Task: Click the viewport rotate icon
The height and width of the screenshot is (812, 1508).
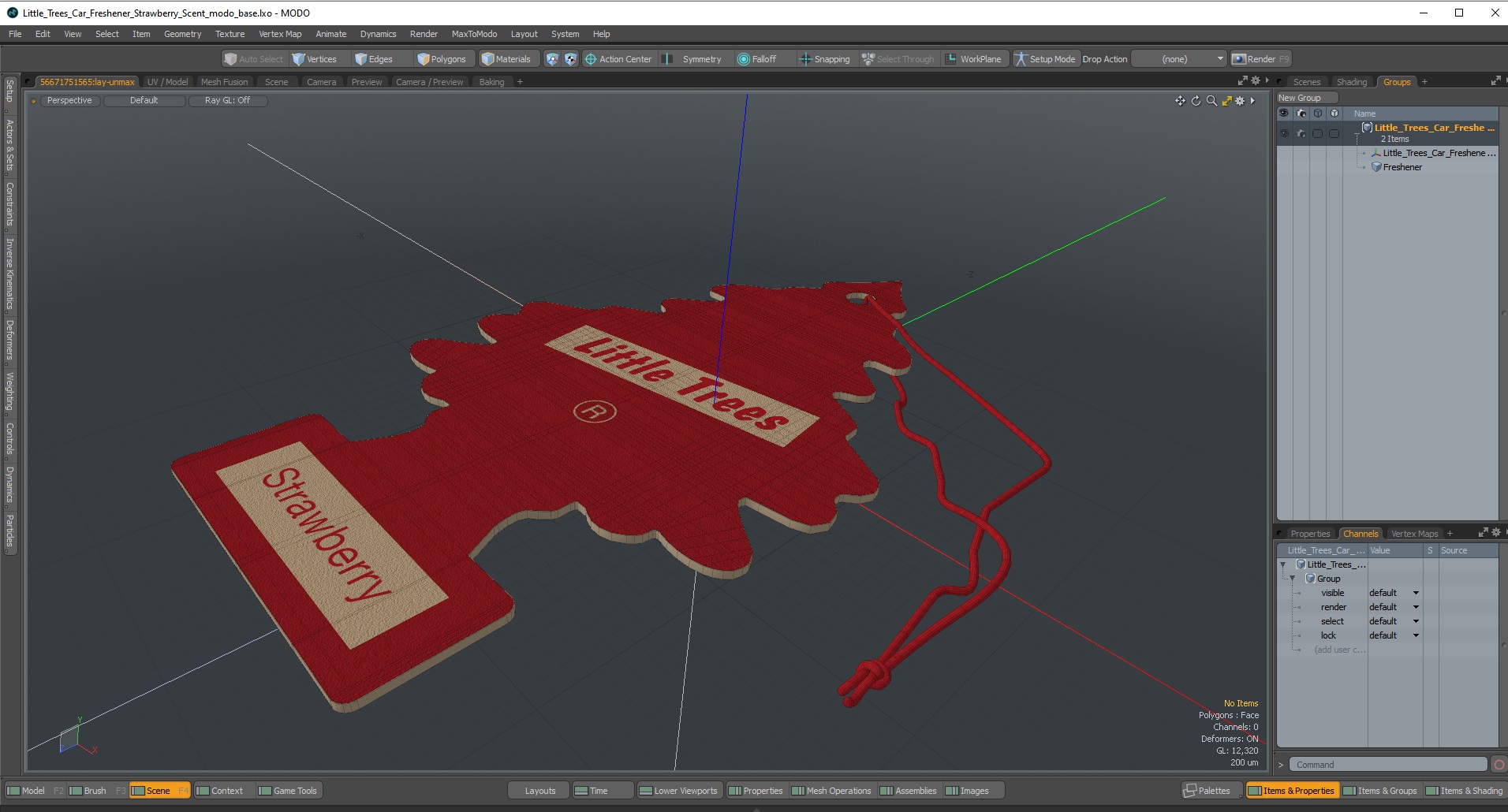Action: [1196, 101]
